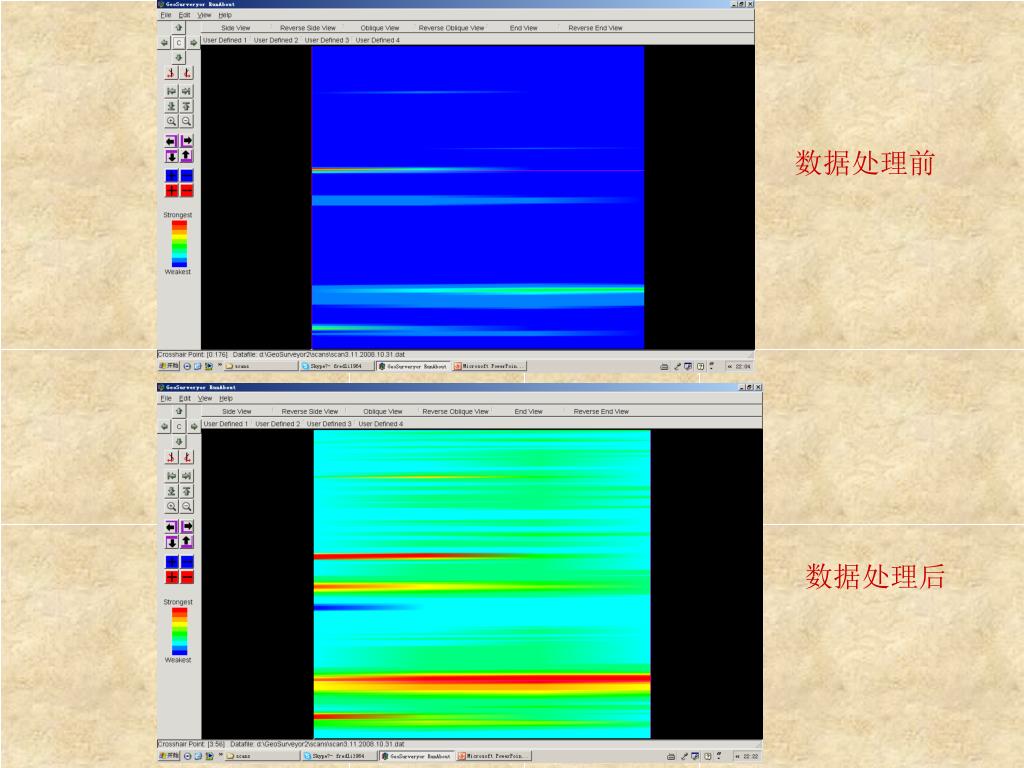Choose User Defined 2 in upper window
This screenshot has width=1024, height=768.
pyautogui.click(x=276, y=40)
